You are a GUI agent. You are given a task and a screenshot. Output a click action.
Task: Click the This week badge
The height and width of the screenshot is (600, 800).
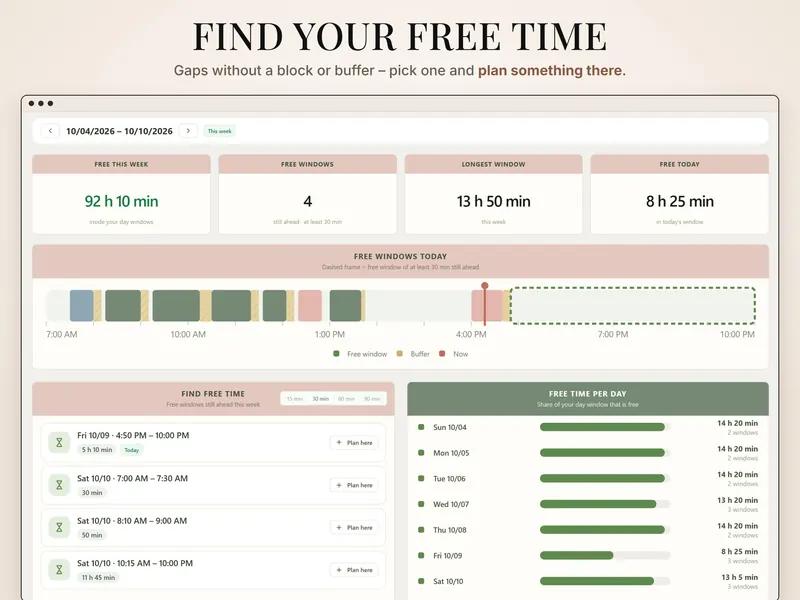point(219,131)
